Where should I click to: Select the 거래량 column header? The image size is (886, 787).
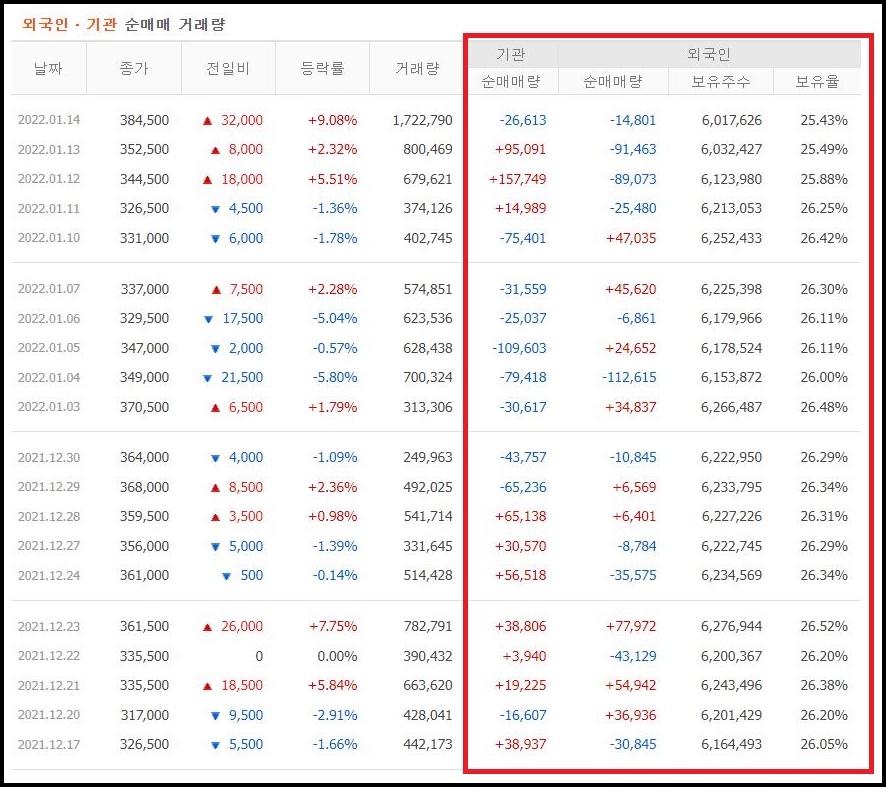pyautogui.click(x=417, y=68)
